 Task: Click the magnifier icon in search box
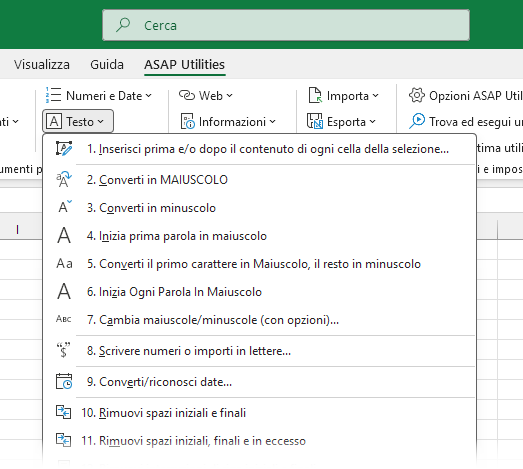pos(123,25)
